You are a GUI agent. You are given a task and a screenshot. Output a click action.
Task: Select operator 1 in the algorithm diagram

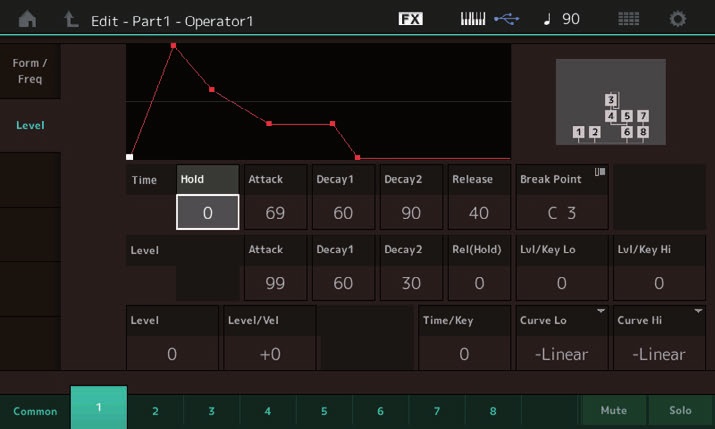tap(579, 132)
